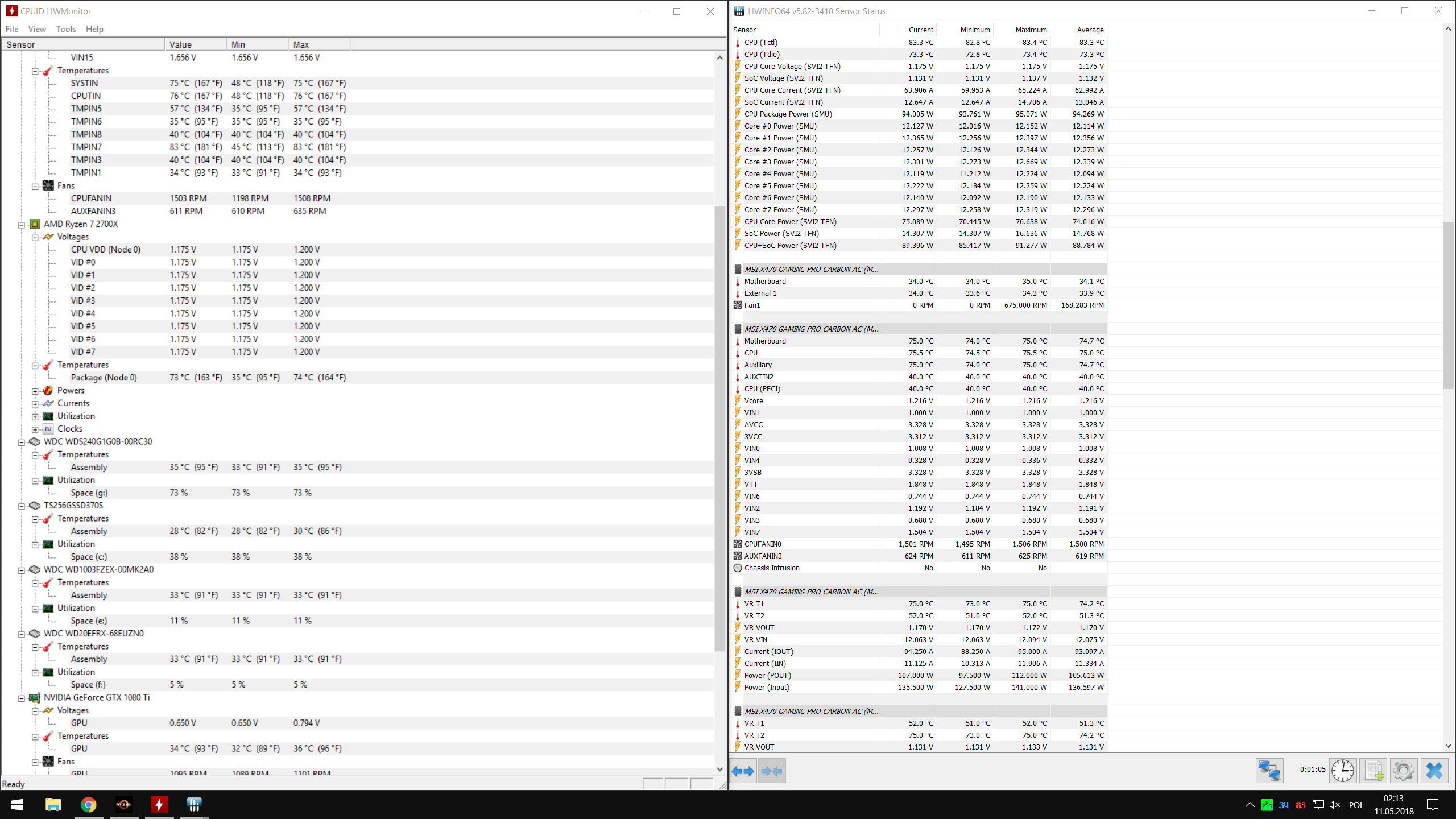Open HWiNFO sensor settings gear icon
1456x819 pixels.
pos(1403,771)
